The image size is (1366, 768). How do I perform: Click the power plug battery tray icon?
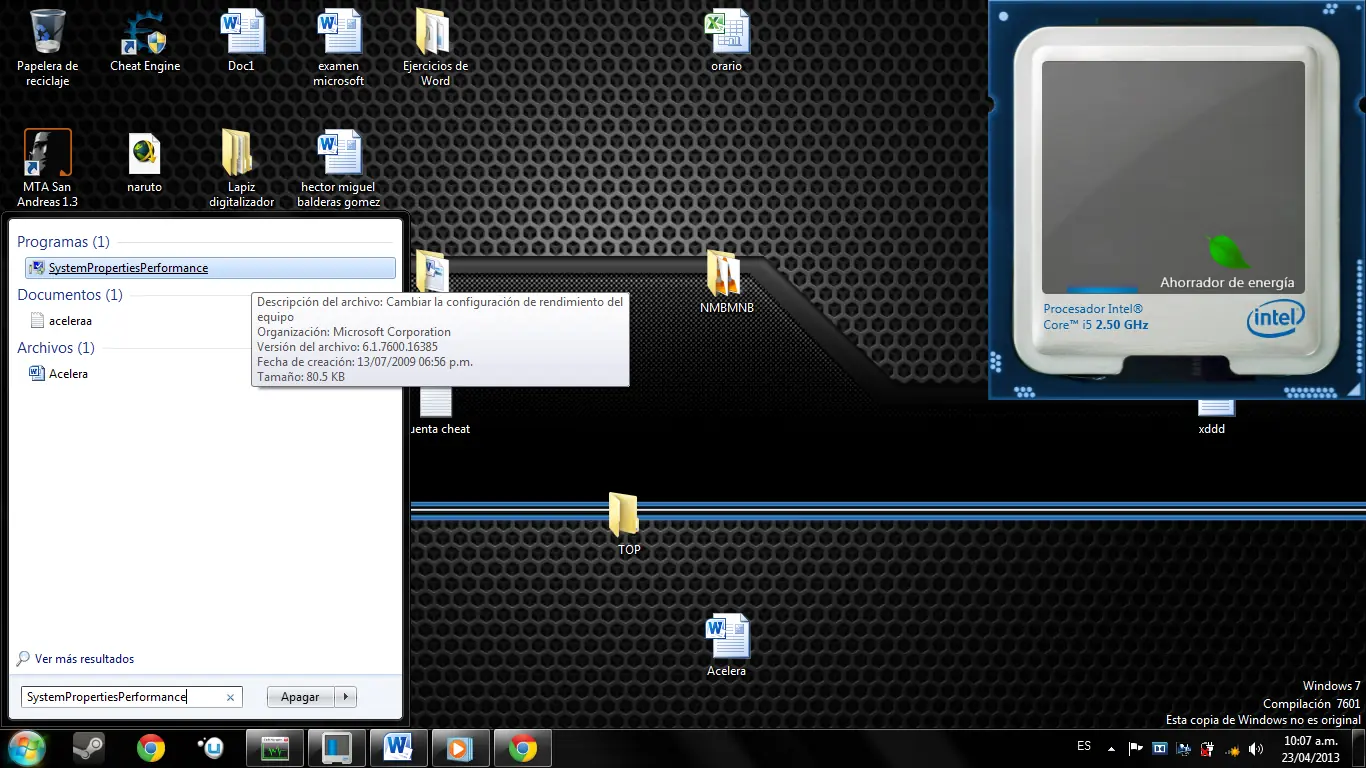(1207, 748)
